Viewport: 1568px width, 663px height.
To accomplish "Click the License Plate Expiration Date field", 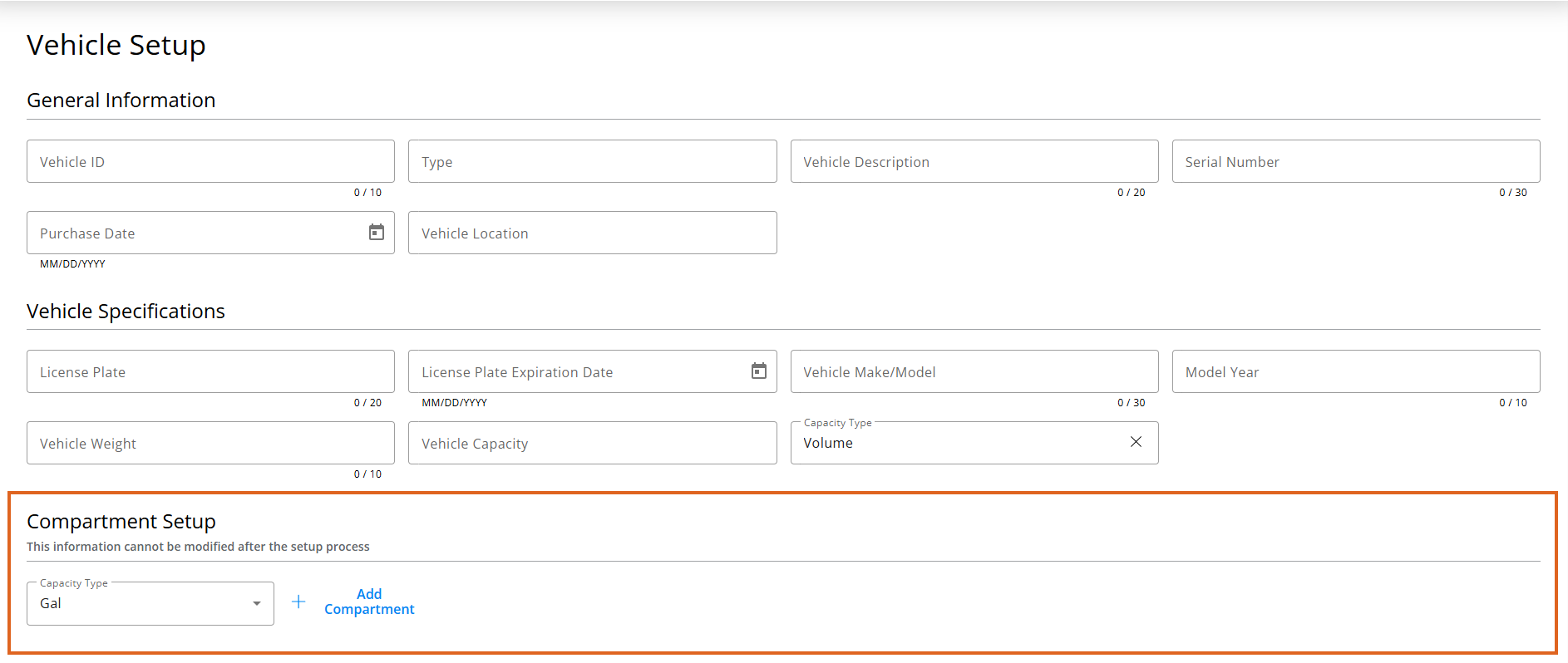I will click(x=578, y=372).
